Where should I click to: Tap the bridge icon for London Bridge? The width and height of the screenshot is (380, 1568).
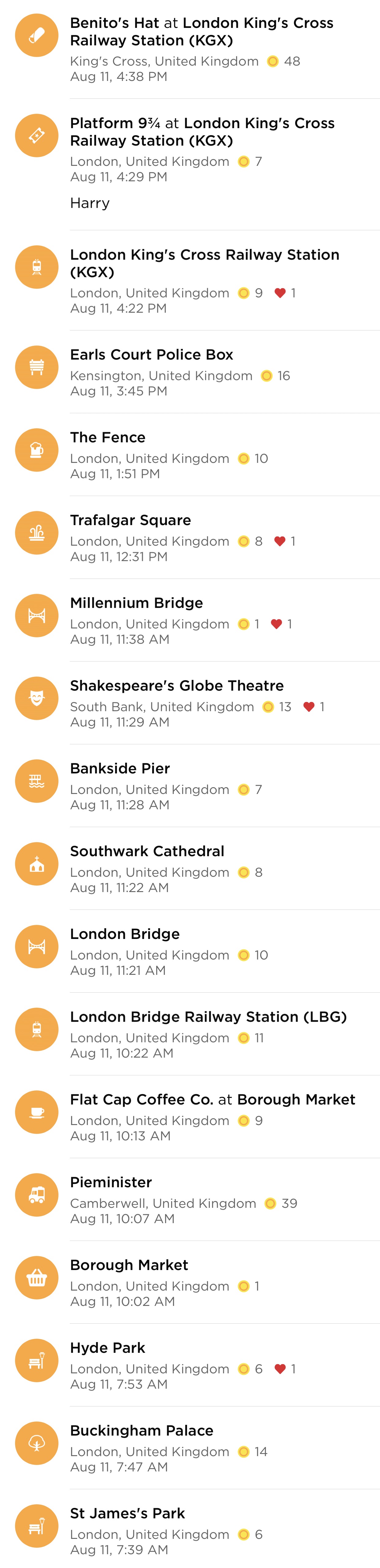(x=36, y=947)
